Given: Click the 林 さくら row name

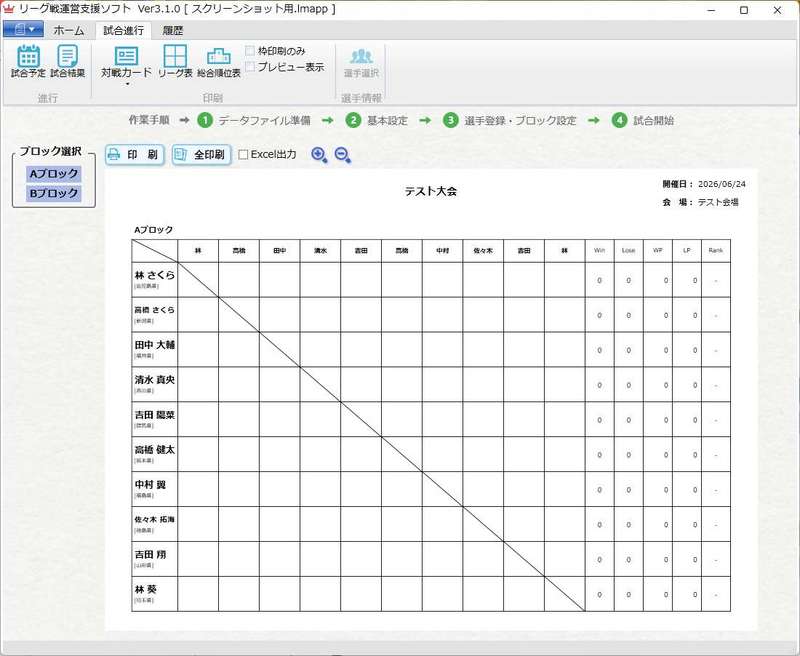Looking at the screenshot, I should pyautogui.click(x=155, y=275).
